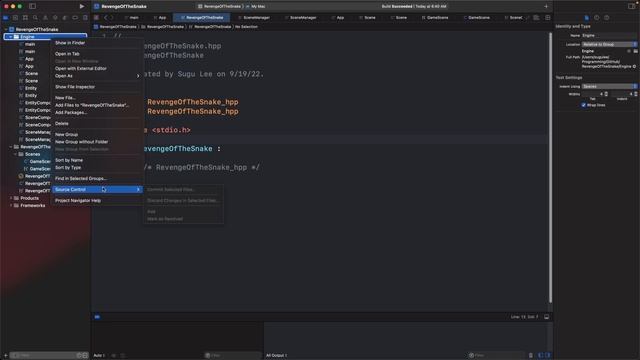Toggle the debug area minimap icon at editor bottom right

(547, 317)
